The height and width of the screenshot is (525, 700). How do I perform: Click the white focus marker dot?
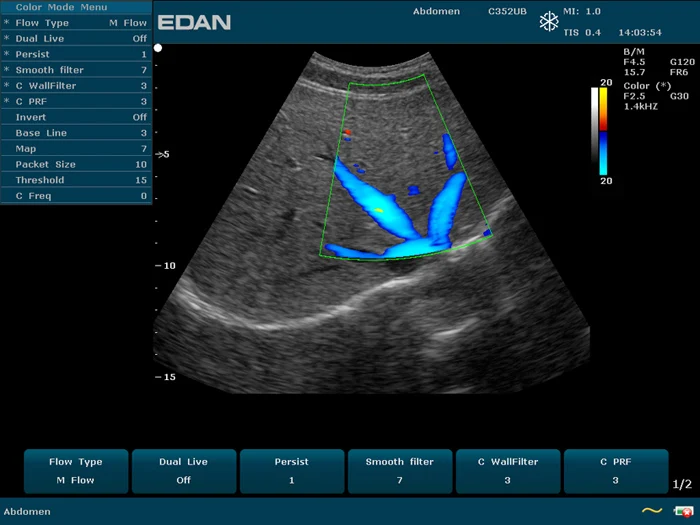tap(158, 48)
